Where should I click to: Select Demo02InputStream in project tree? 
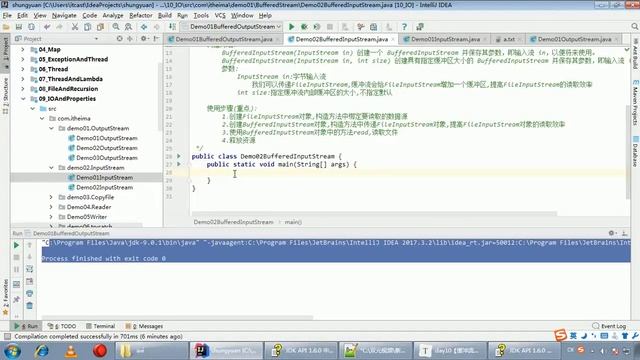(104, 187)
